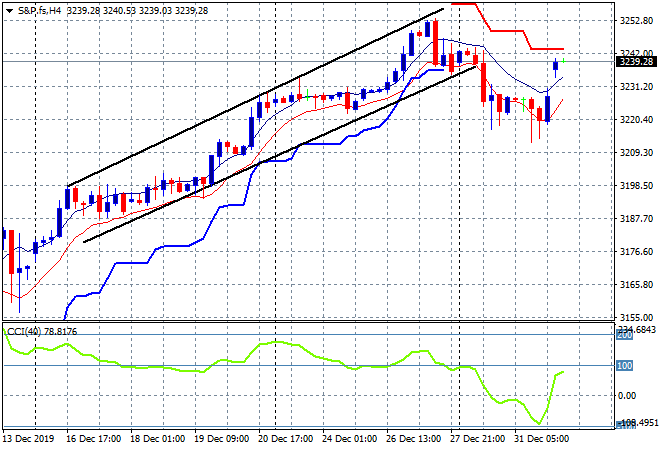Click the 31 Dec 05:00 time label
660x450 pixels.
click(x=541, y=439)
